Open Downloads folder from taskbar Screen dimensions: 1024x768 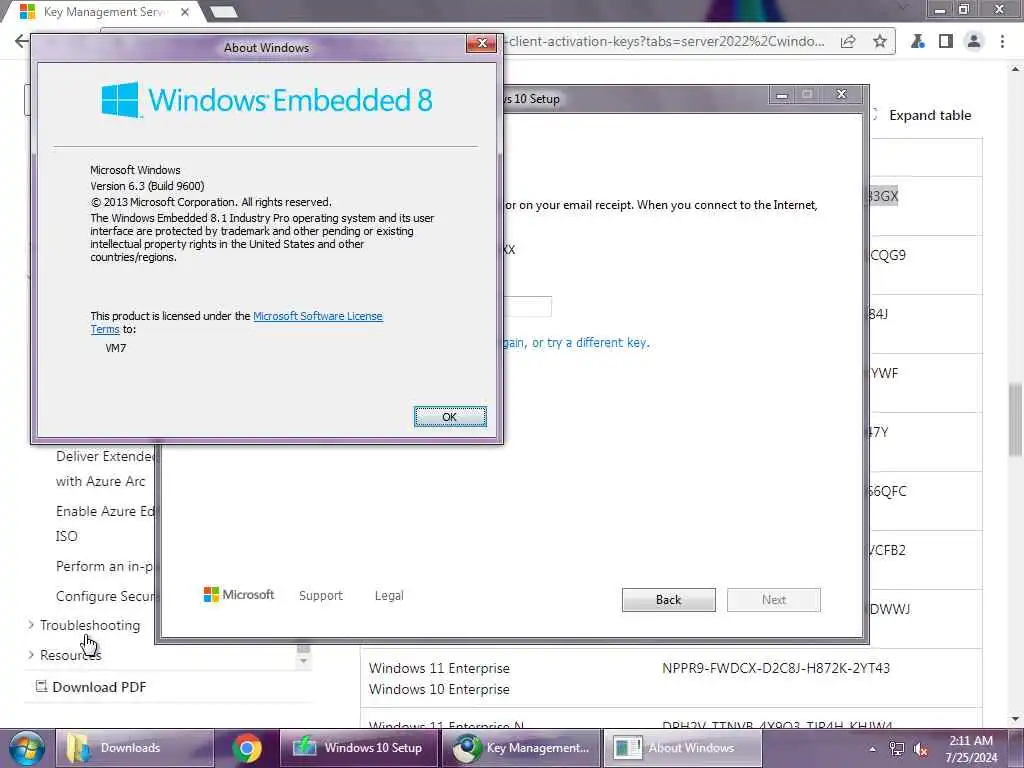tap(135, 748)
